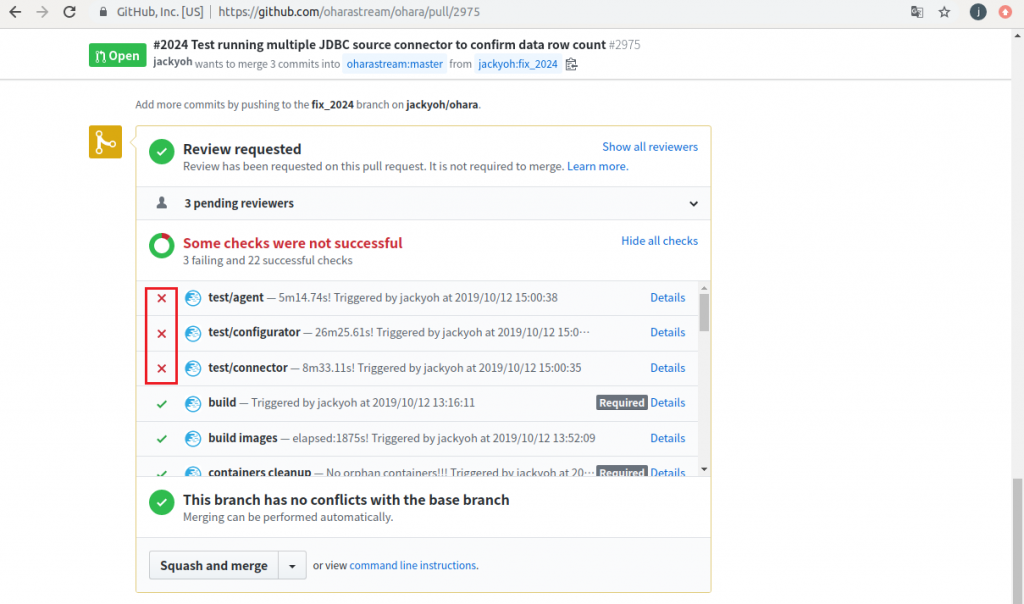Screen dimensions: 1024x604
Task: Click the test/agent CI service avatar icon
Action: point(193,297)
